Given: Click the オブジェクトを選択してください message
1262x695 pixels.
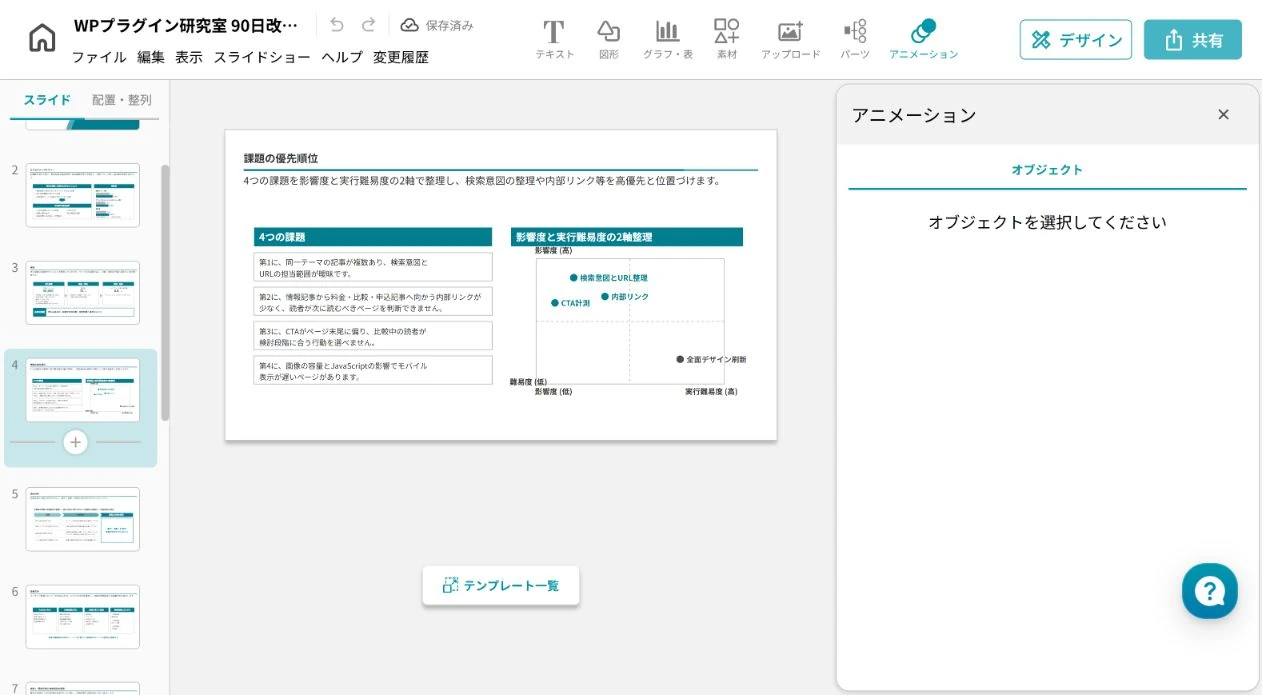Looking at the screenshot, I should point(1047,222).
